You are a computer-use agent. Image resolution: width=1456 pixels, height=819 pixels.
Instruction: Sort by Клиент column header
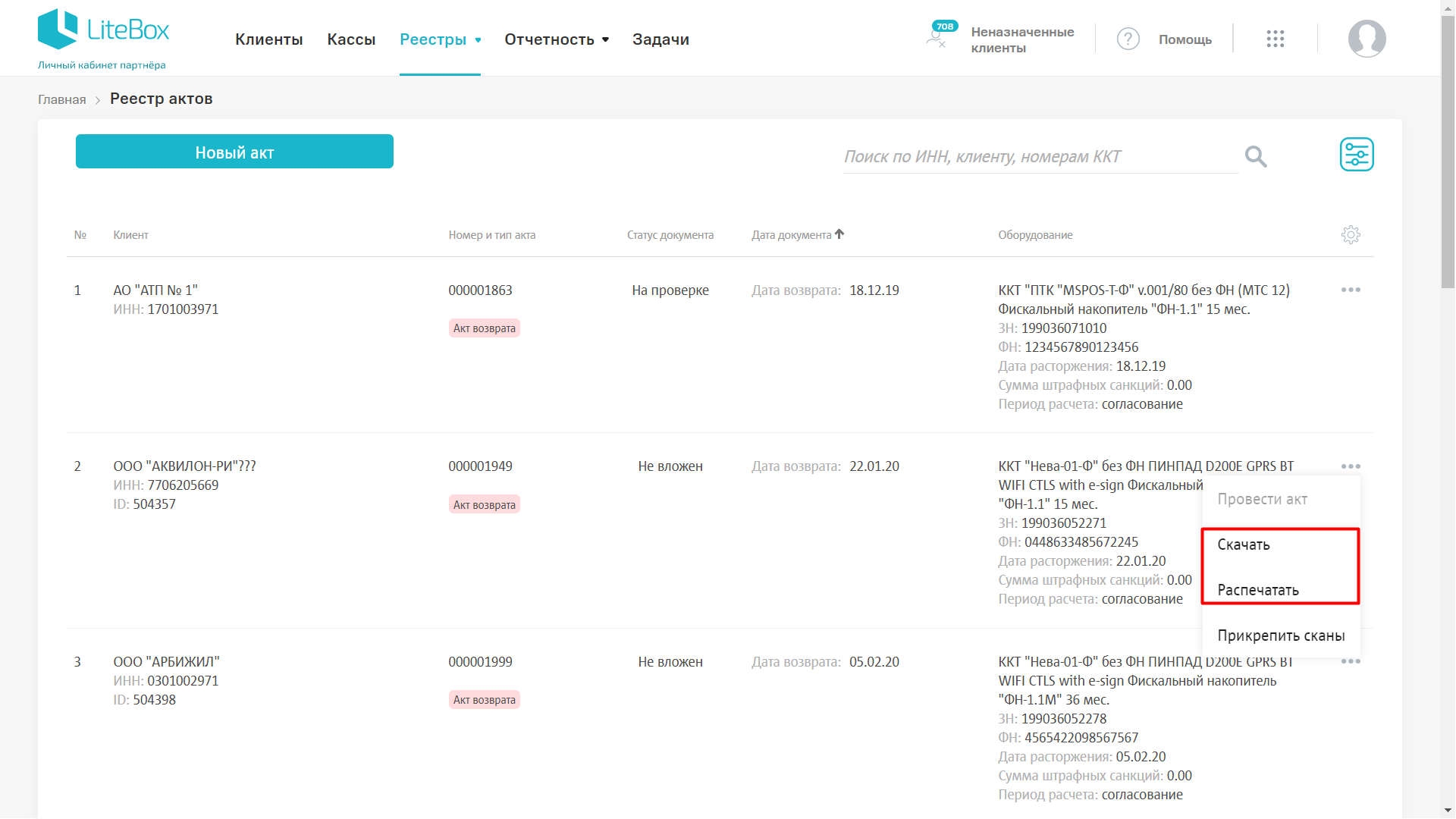130,235
